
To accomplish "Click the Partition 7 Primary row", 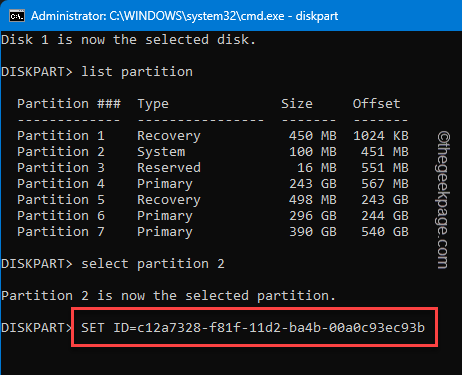I will click(213, 232).
